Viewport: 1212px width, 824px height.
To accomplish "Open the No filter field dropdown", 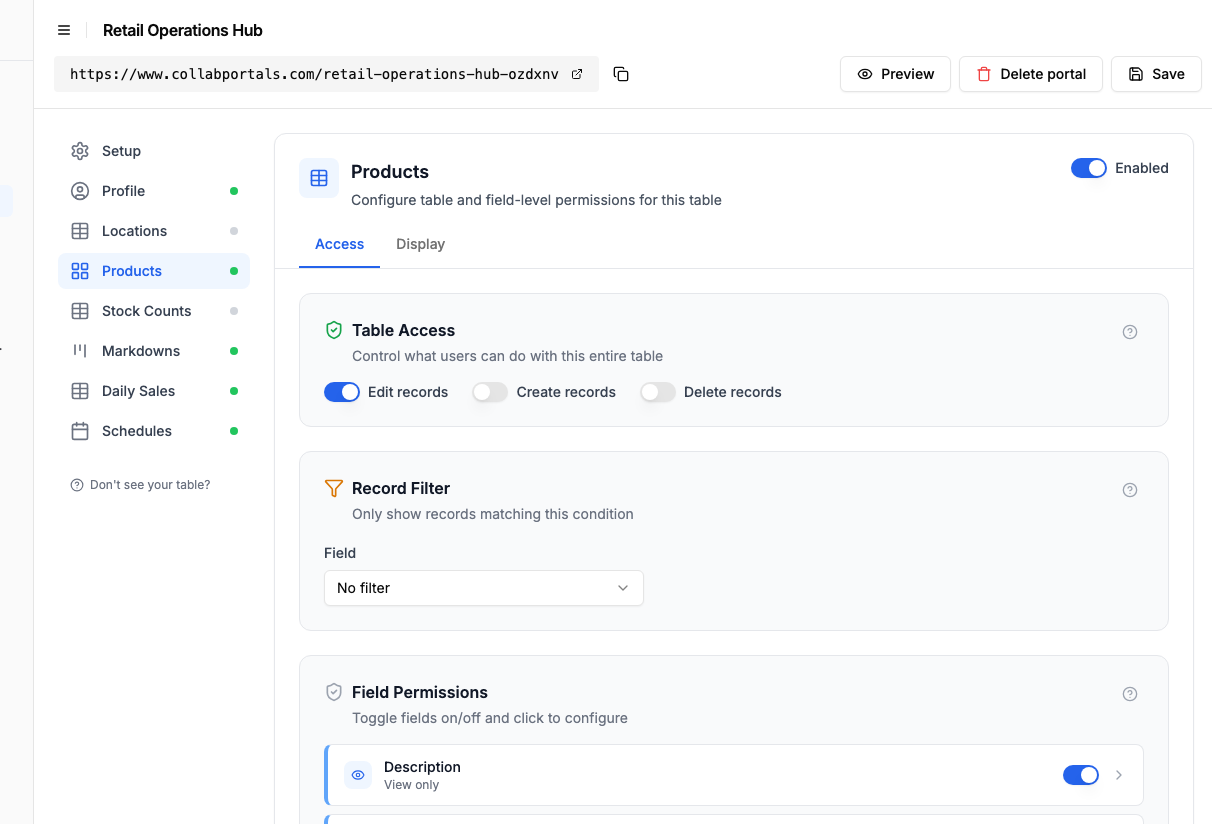I will click(484, 588).
